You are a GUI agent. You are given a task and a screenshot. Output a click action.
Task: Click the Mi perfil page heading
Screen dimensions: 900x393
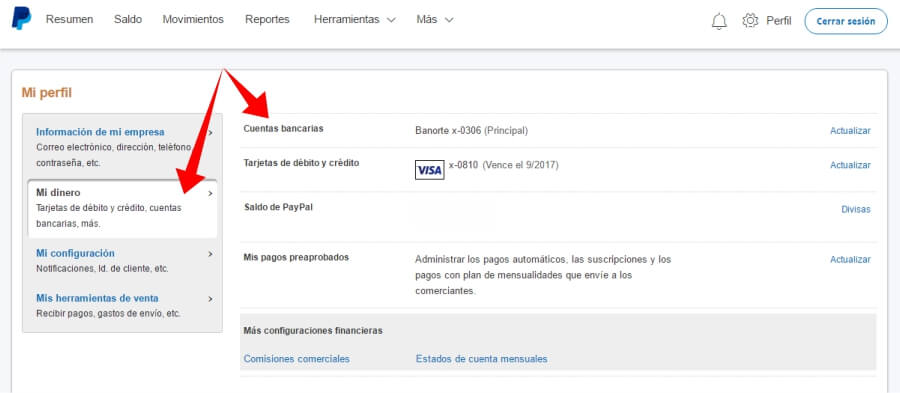coord(46,92)
